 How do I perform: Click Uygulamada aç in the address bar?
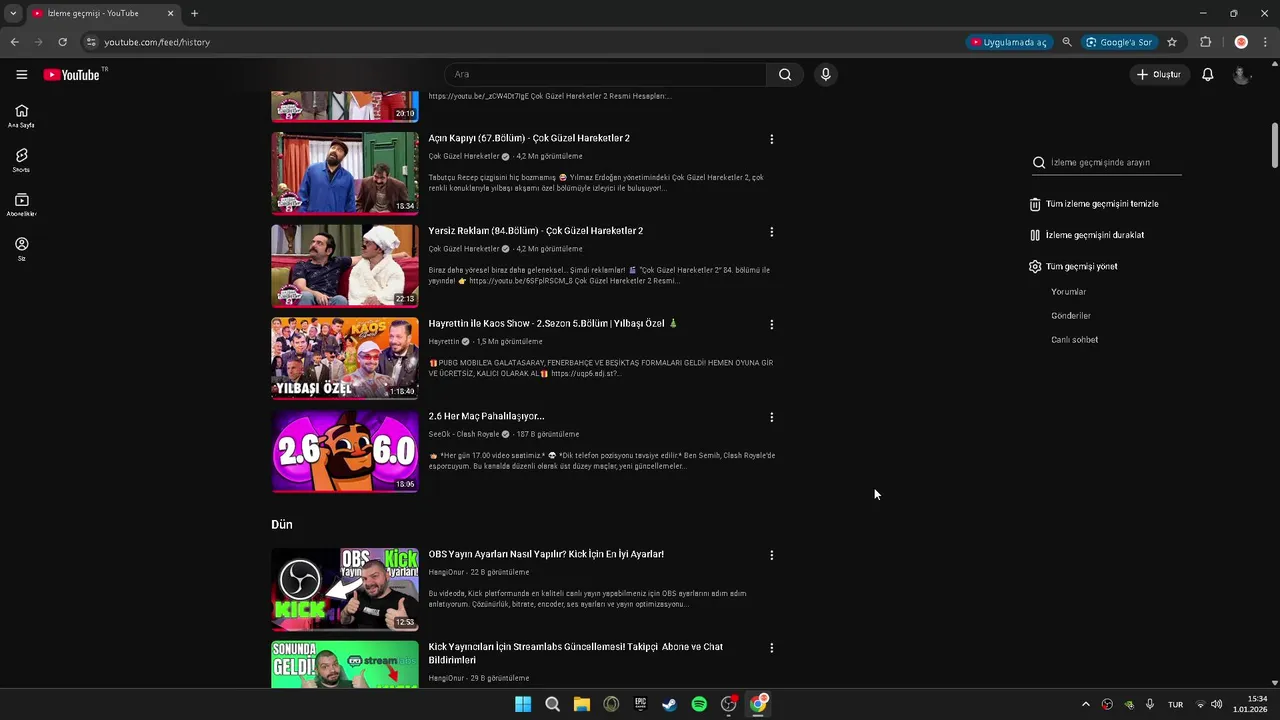coord(1008,42)
